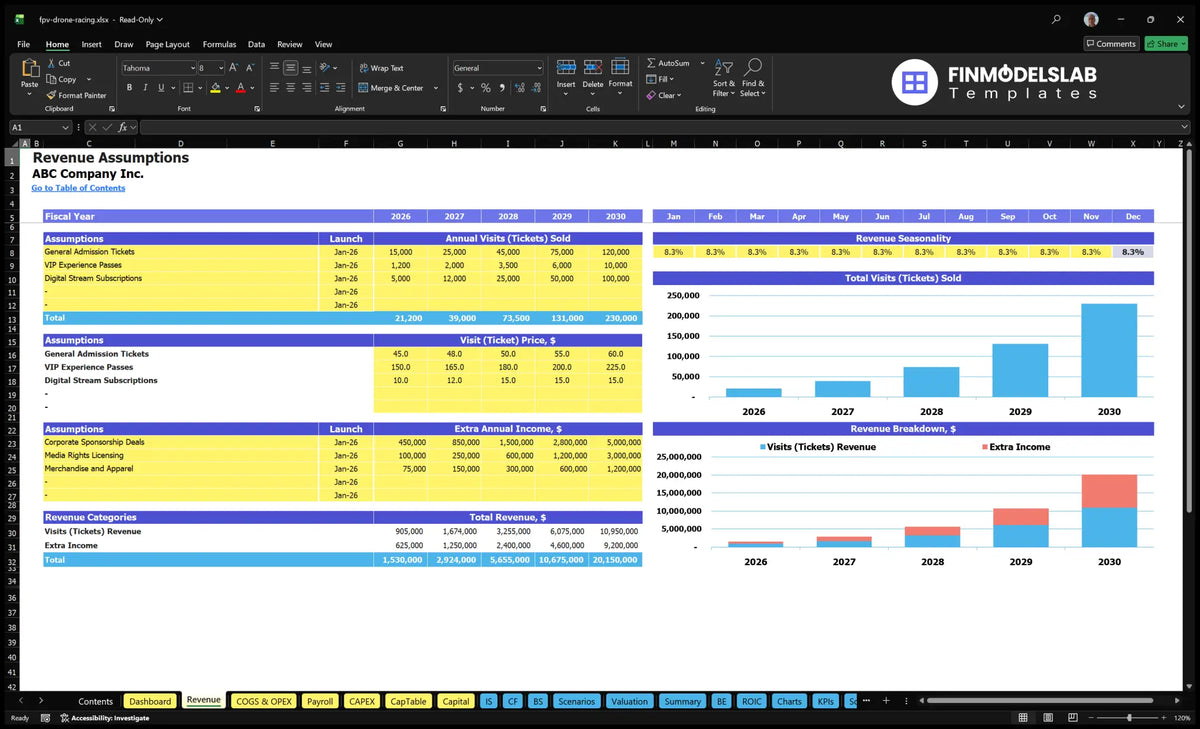Open the Home ribbon tab
This screenshot has height=729, width=1200.
57,44
